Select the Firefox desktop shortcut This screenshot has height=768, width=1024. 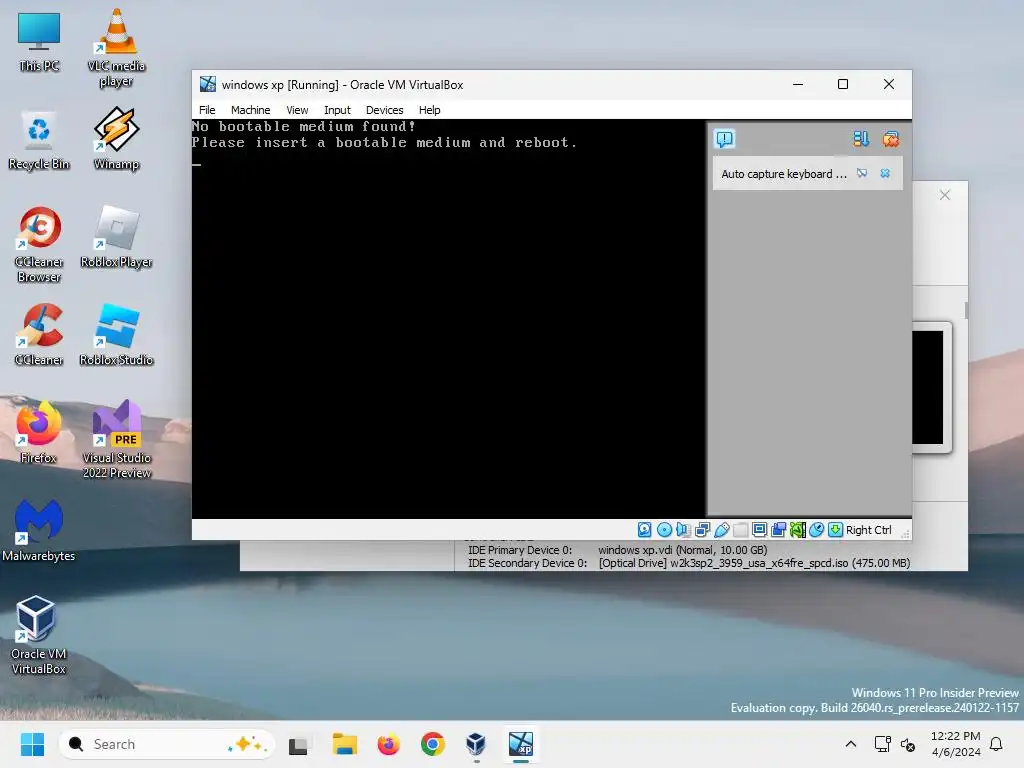[39, 432]
